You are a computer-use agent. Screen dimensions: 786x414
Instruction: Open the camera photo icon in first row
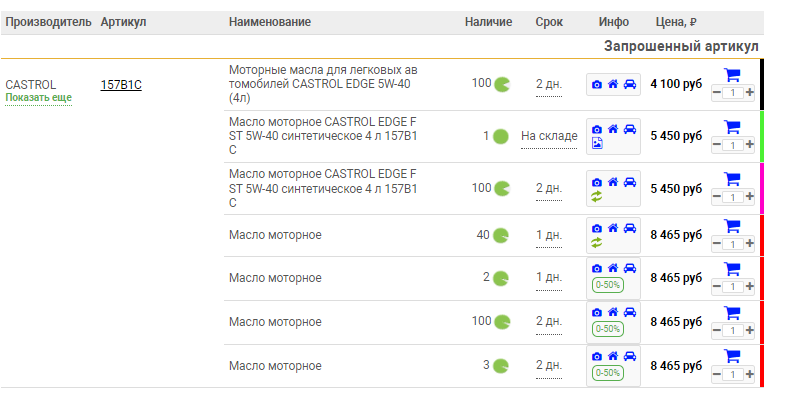[x=596, y=85]
